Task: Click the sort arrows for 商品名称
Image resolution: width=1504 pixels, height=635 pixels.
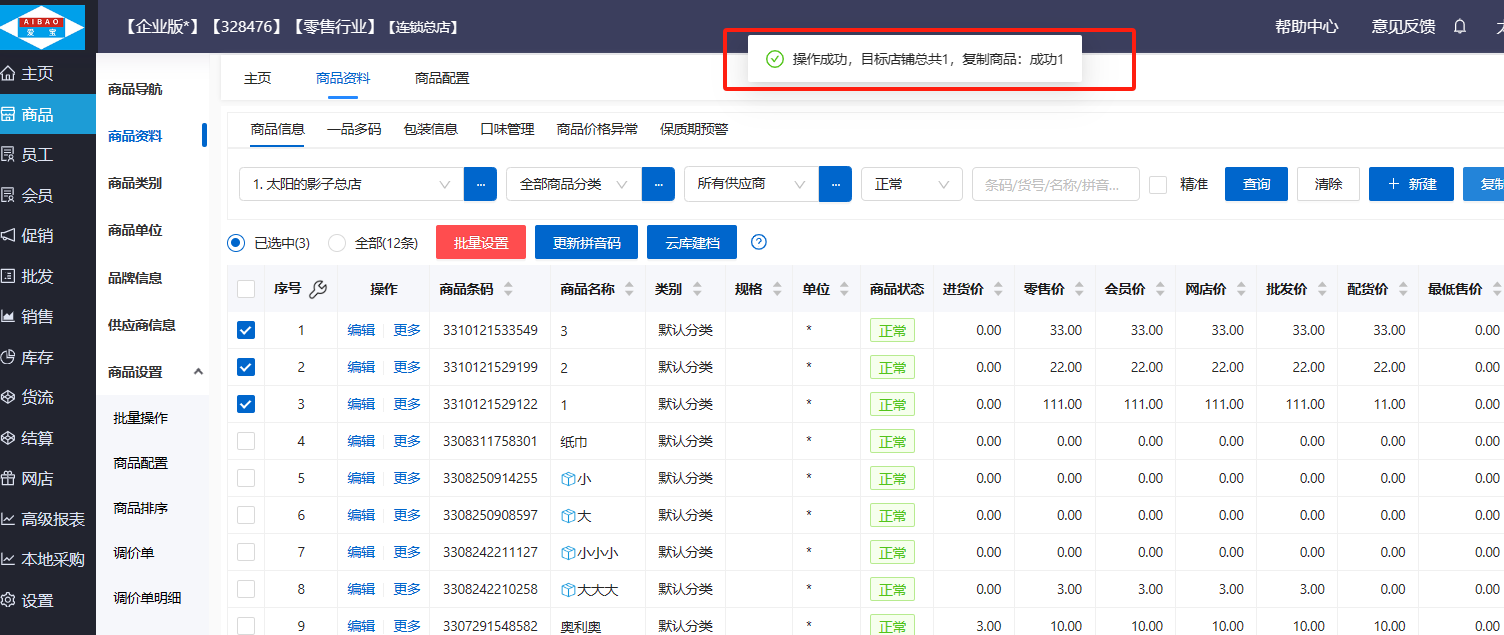Action: tap(629, 289)
